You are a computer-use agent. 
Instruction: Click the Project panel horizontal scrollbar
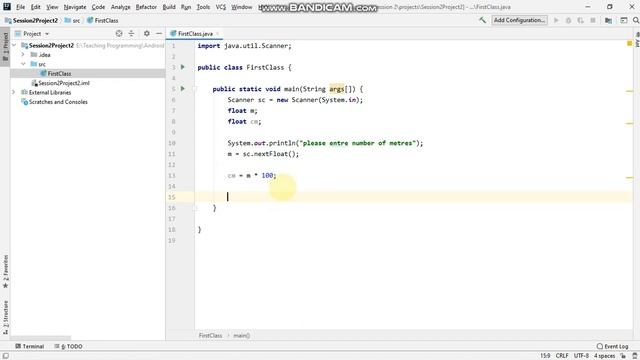click(40, 338)
